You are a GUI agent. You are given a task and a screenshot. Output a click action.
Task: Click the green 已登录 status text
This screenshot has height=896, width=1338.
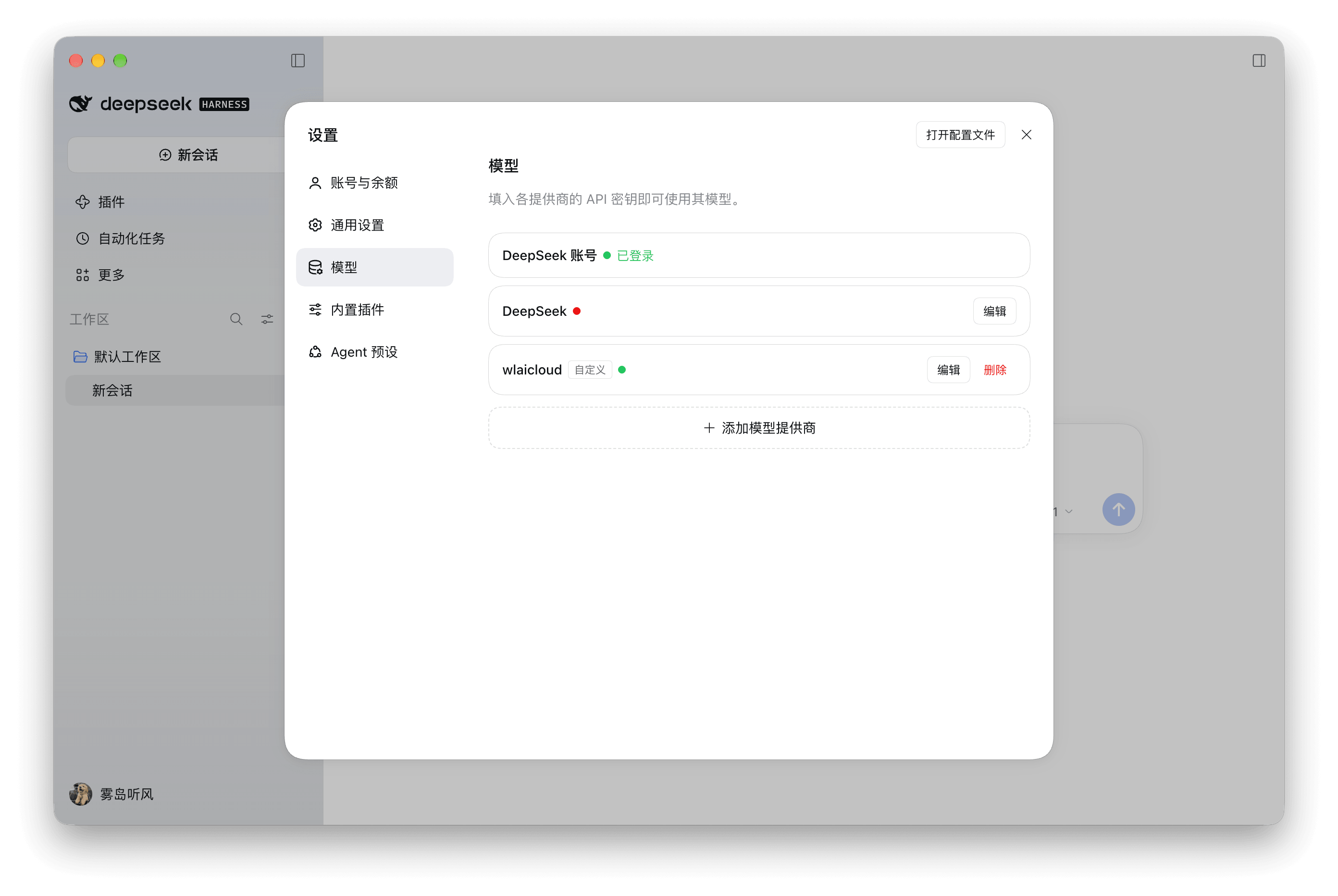(x=635, y=255)
